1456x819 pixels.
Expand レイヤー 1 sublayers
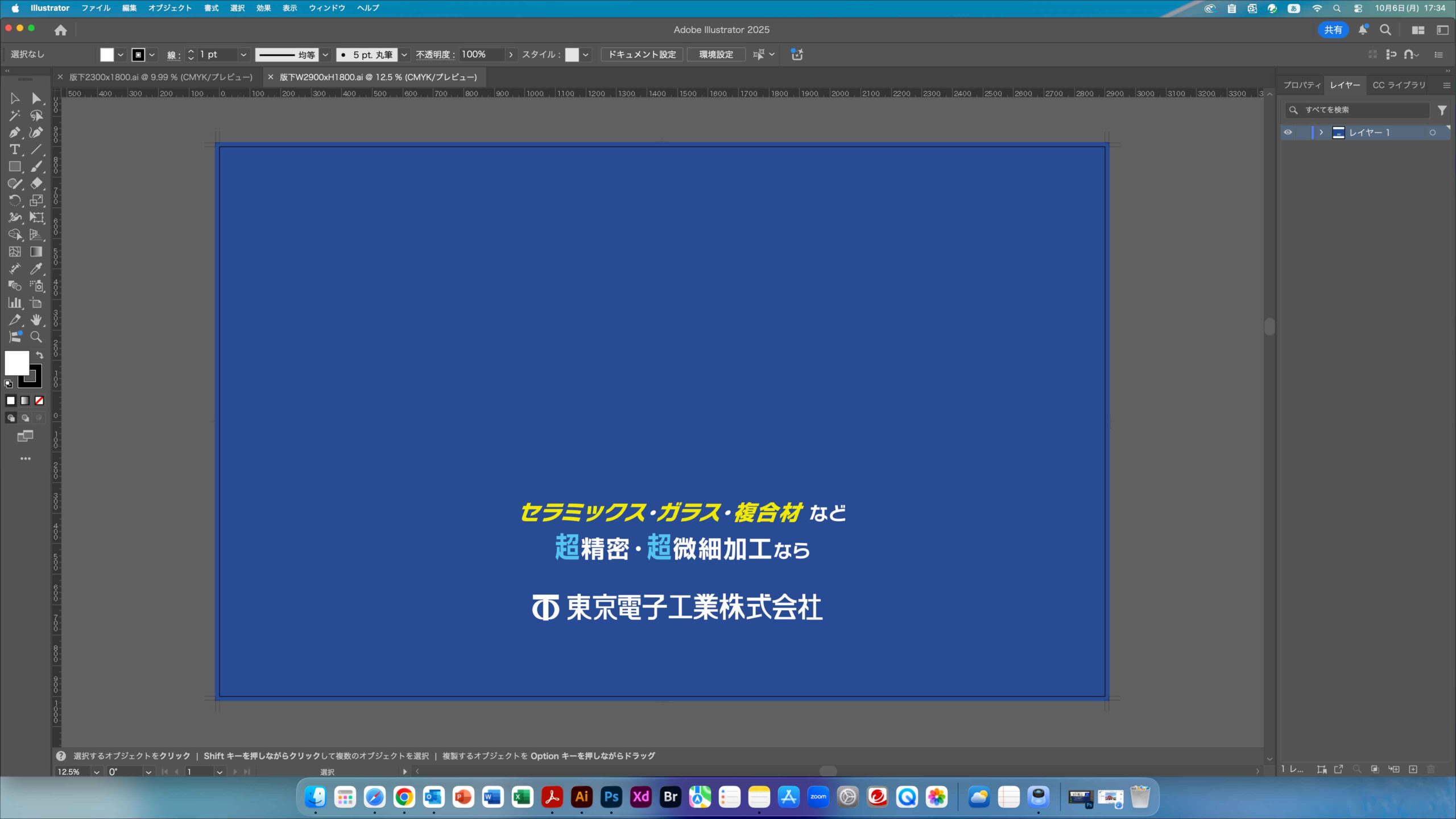pos(1321,133)
